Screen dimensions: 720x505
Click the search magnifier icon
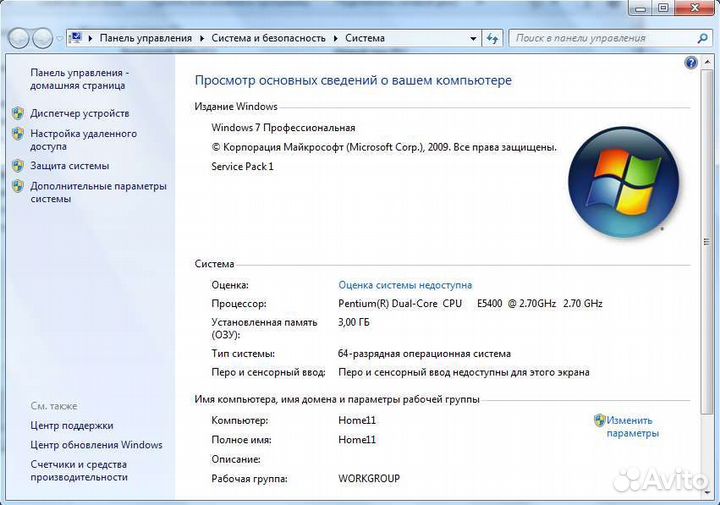[703, 39]
